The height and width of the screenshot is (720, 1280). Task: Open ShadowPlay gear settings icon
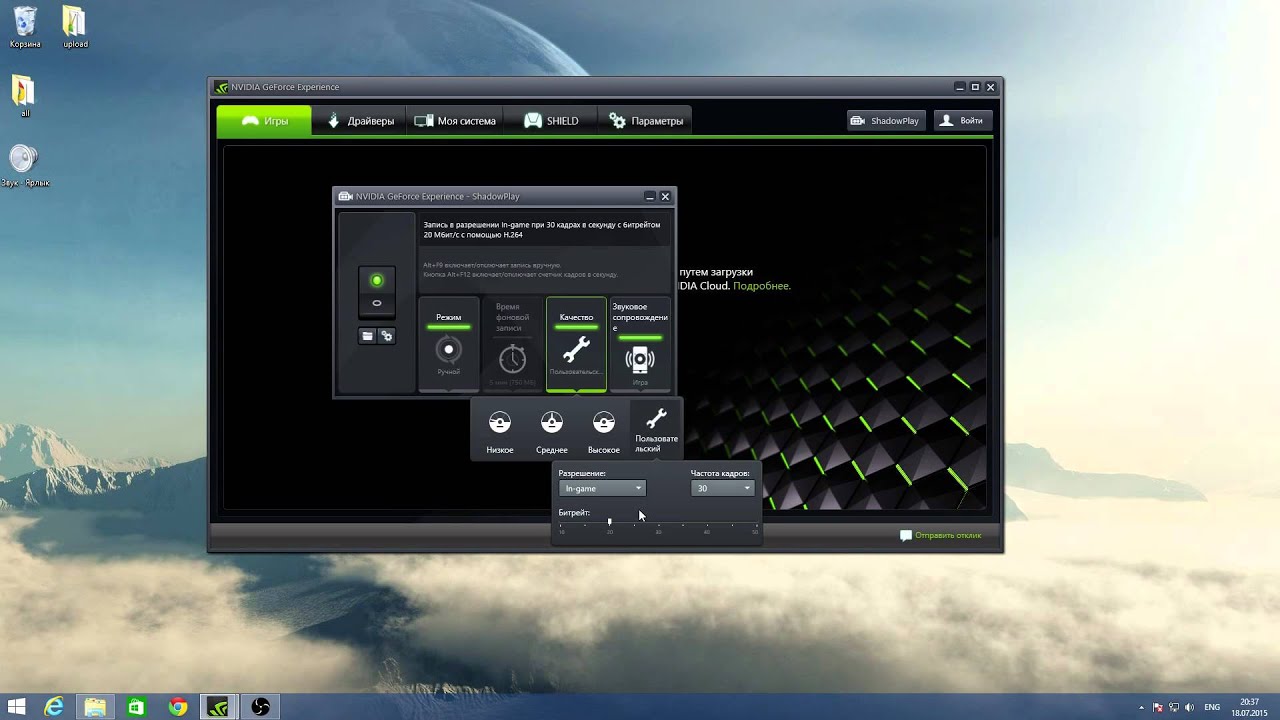click(x=386, y=336)
